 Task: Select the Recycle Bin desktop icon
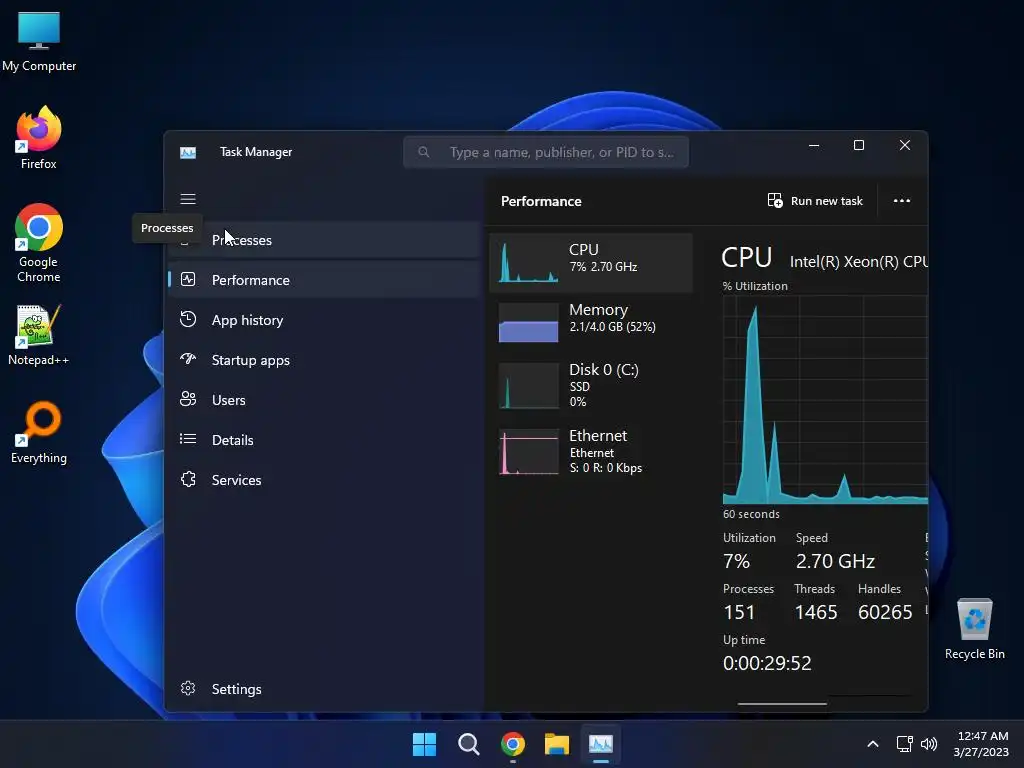(974, 629)
